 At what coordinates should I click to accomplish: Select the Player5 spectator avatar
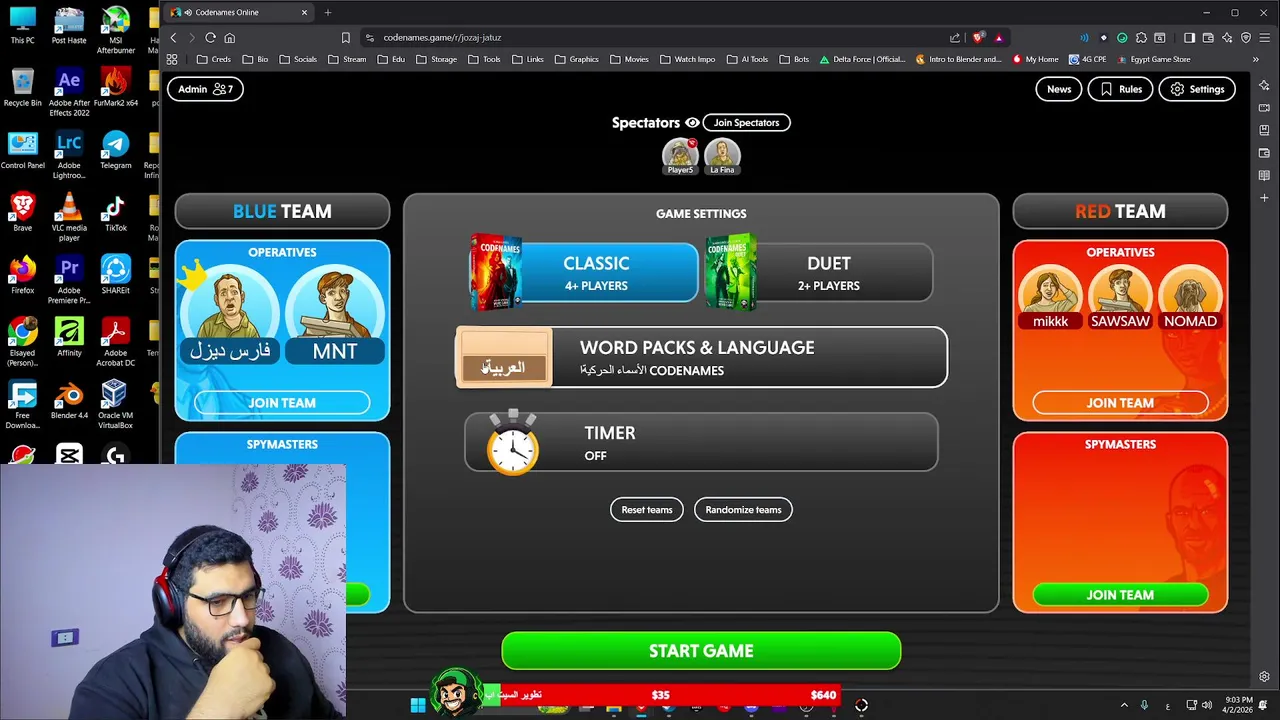point(680,157)
